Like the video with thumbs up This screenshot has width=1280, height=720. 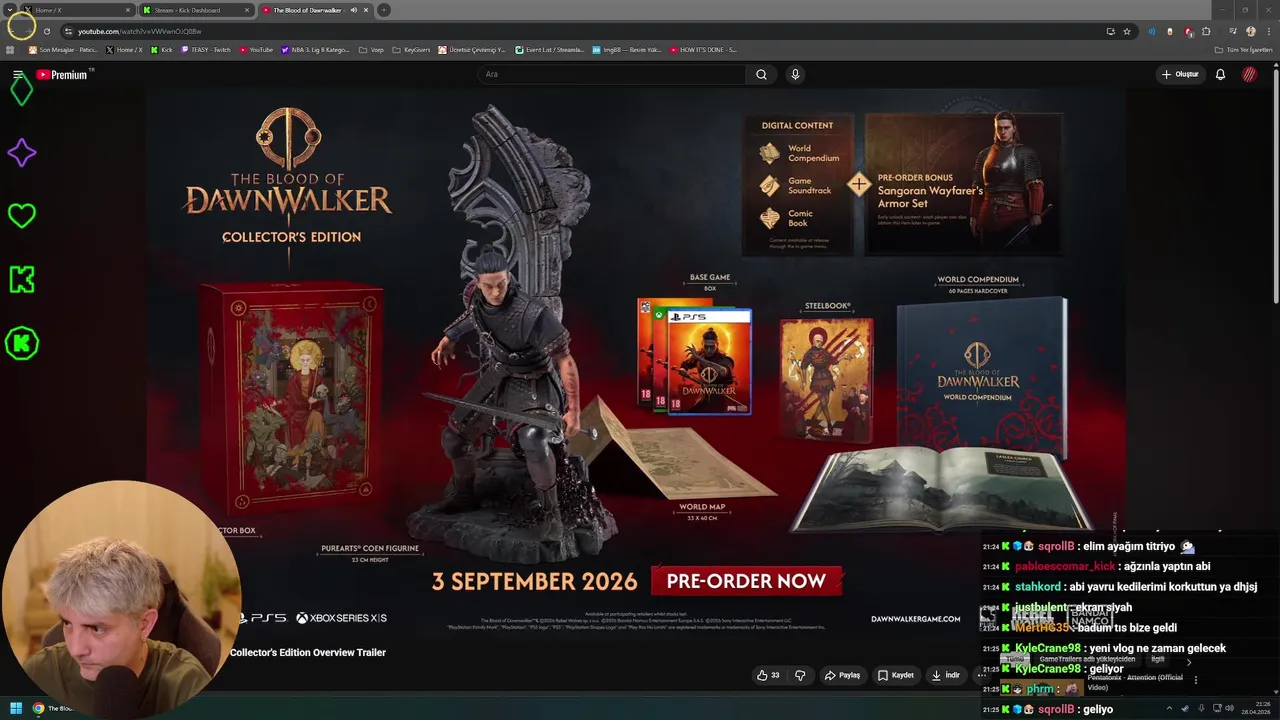point(768,675)
